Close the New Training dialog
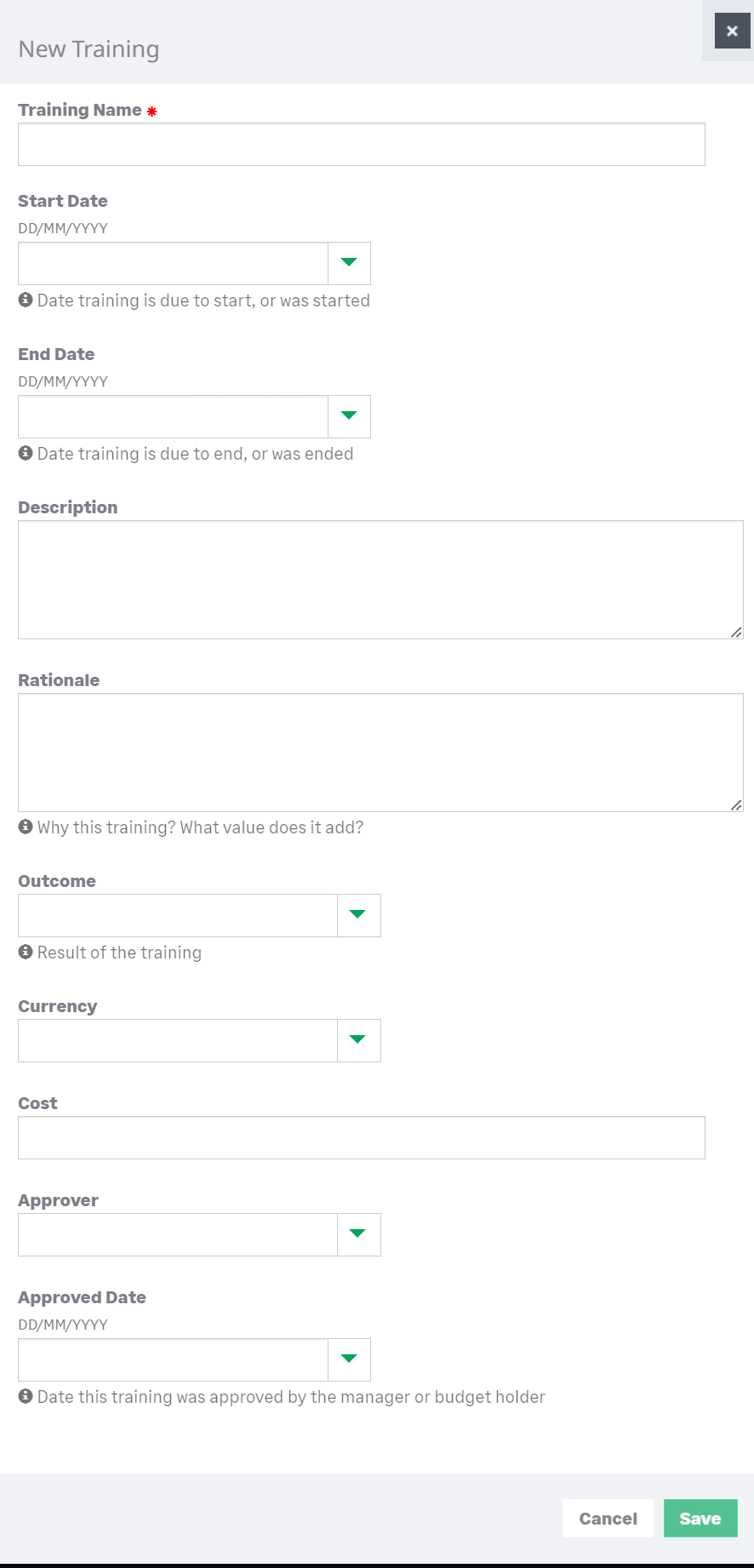This screenshot has height=1568, width=754. tap(732, 31)
